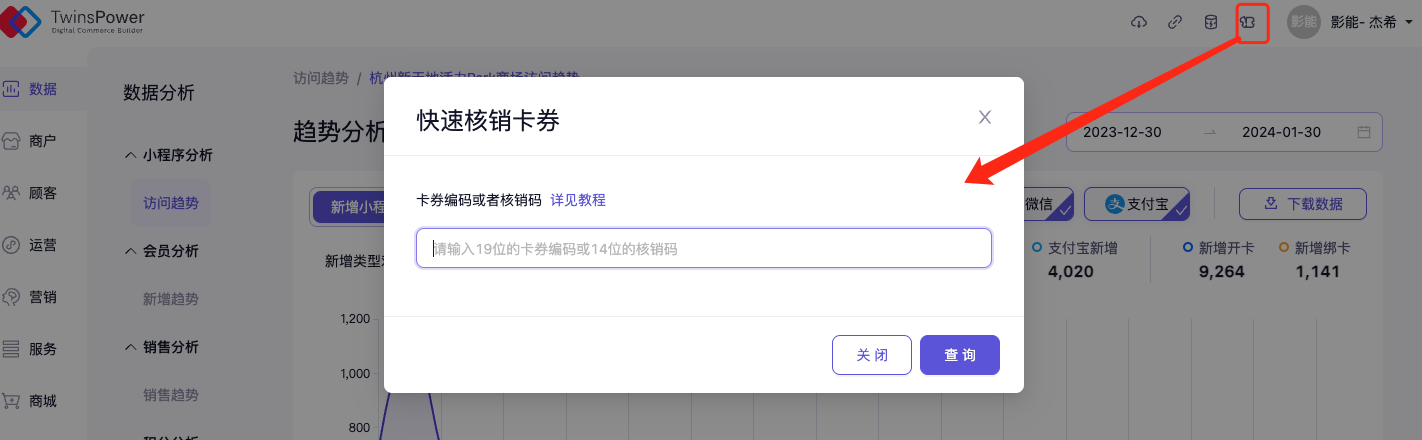Open the 营销 marketing sidebar section
This screenshot has width=1422, height=440.
coord(30,297)
